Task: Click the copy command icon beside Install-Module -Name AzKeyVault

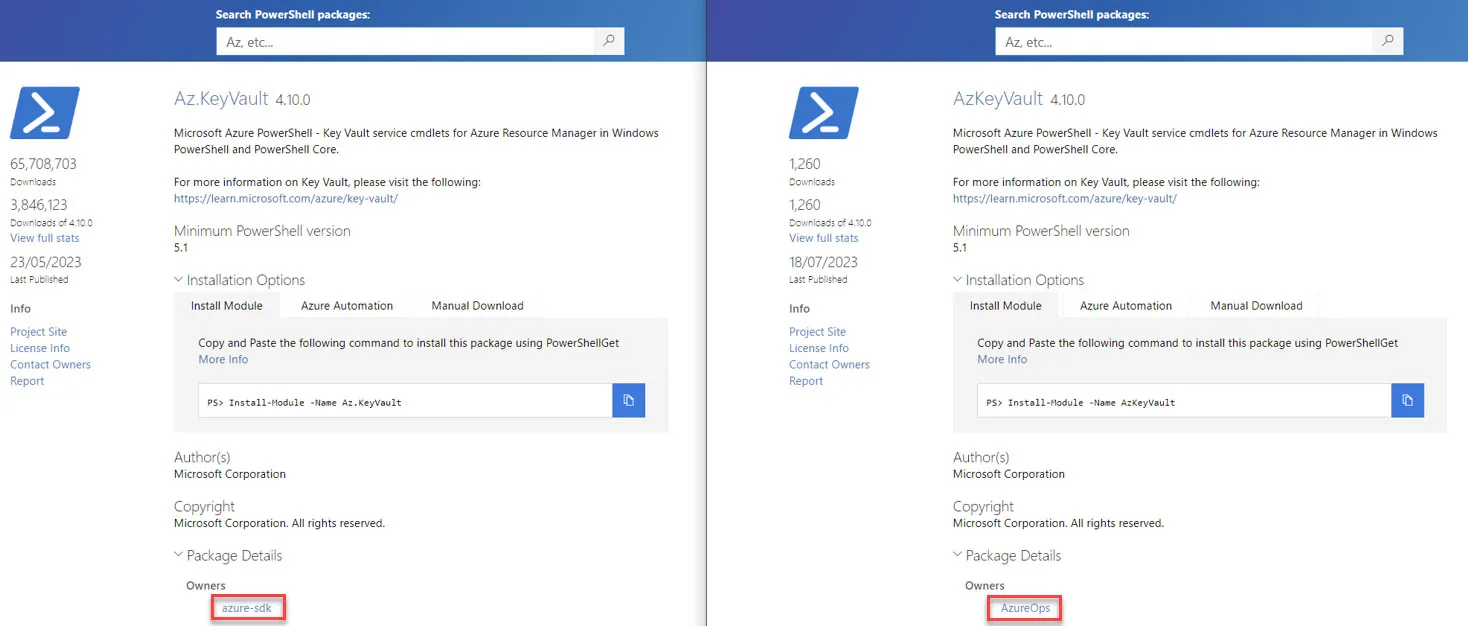Action: 1408,401
